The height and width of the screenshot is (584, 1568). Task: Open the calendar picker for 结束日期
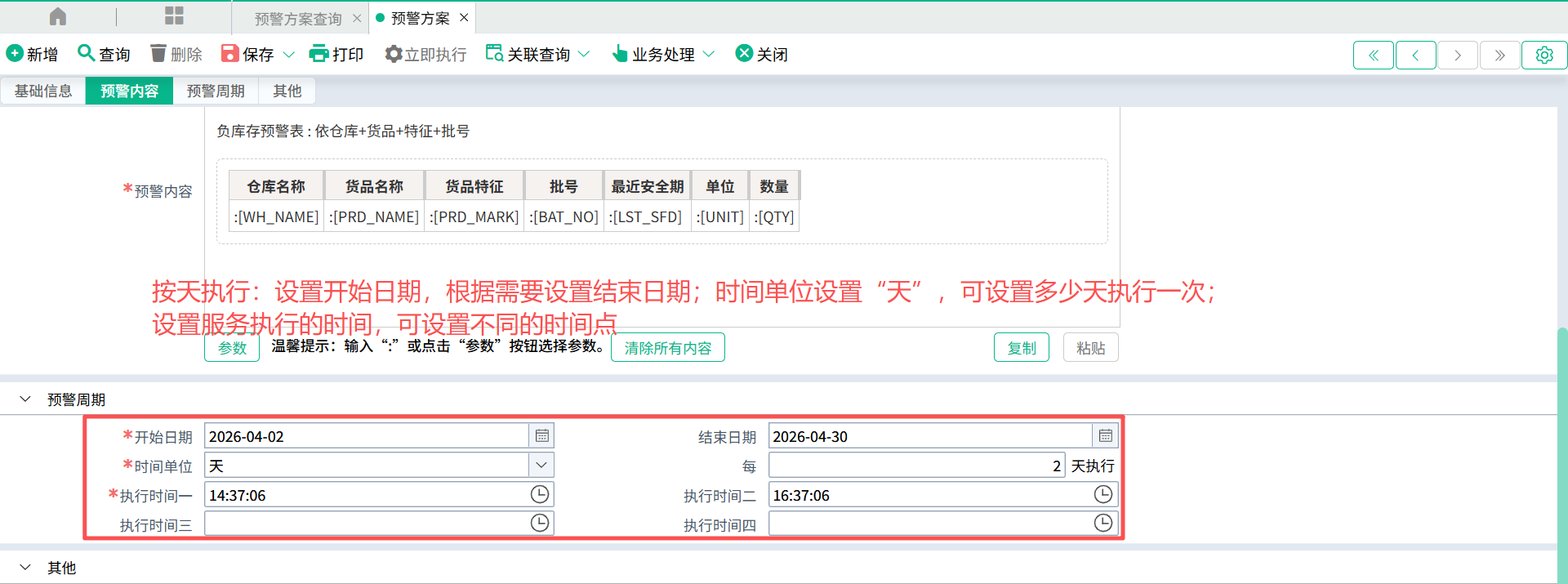click(1105, 436)
